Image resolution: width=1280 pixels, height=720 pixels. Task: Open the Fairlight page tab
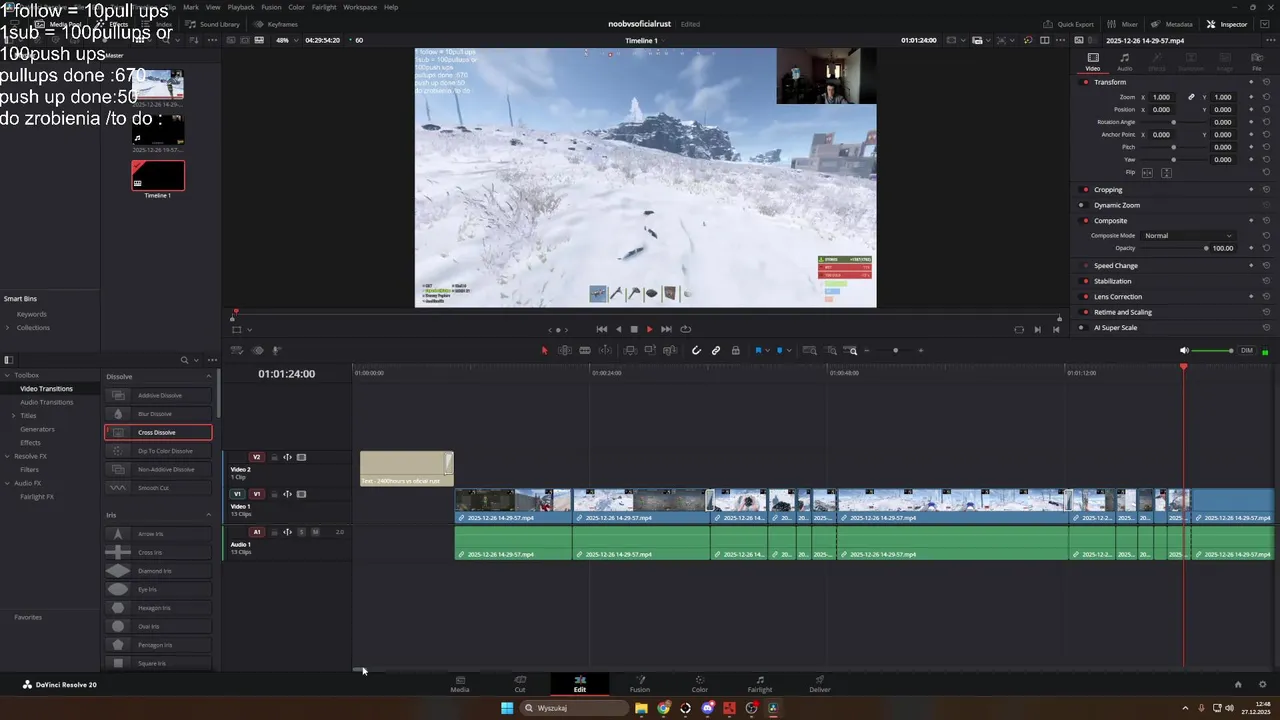[x=760, y=684]
